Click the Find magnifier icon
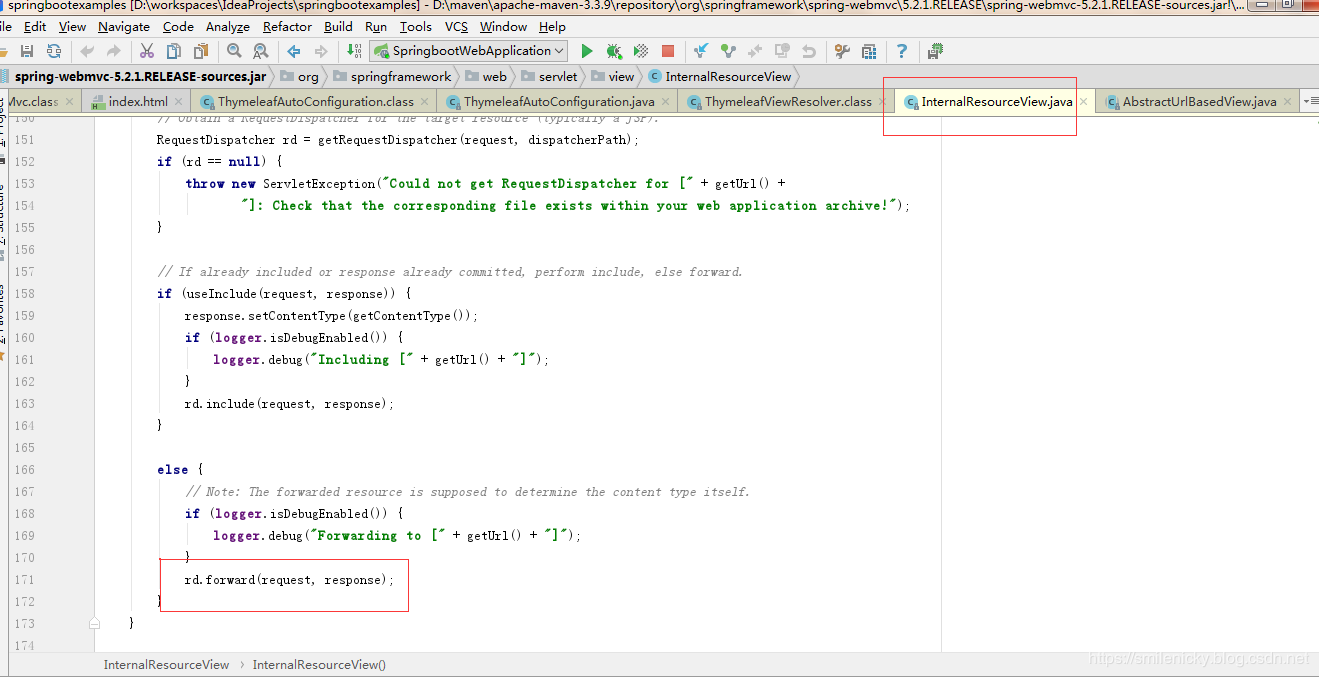Screen dimensions: 1319x677 [x=234, y=51]
